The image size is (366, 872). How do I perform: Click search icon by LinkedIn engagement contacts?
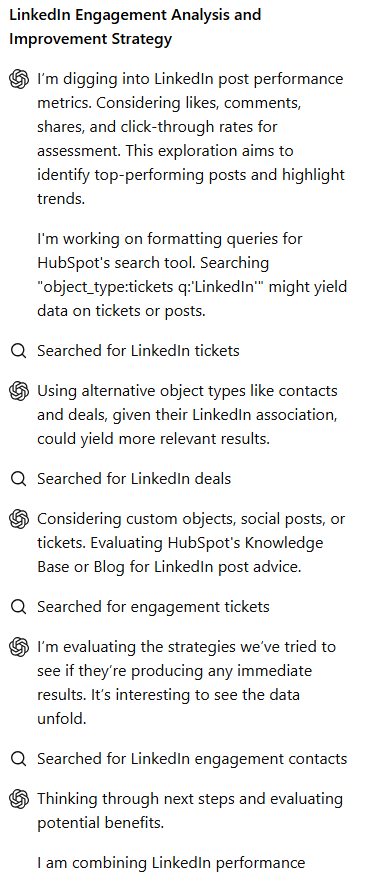[19, 759]
